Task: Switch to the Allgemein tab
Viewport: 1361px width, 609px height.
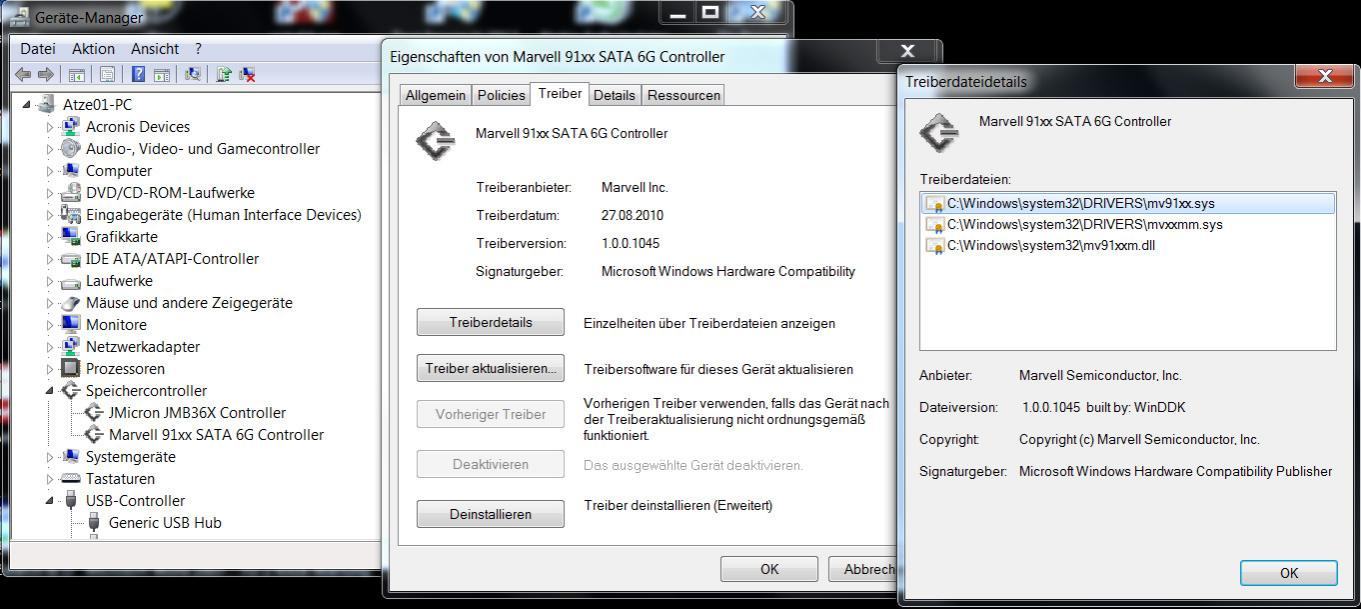Action: point(435,95)
